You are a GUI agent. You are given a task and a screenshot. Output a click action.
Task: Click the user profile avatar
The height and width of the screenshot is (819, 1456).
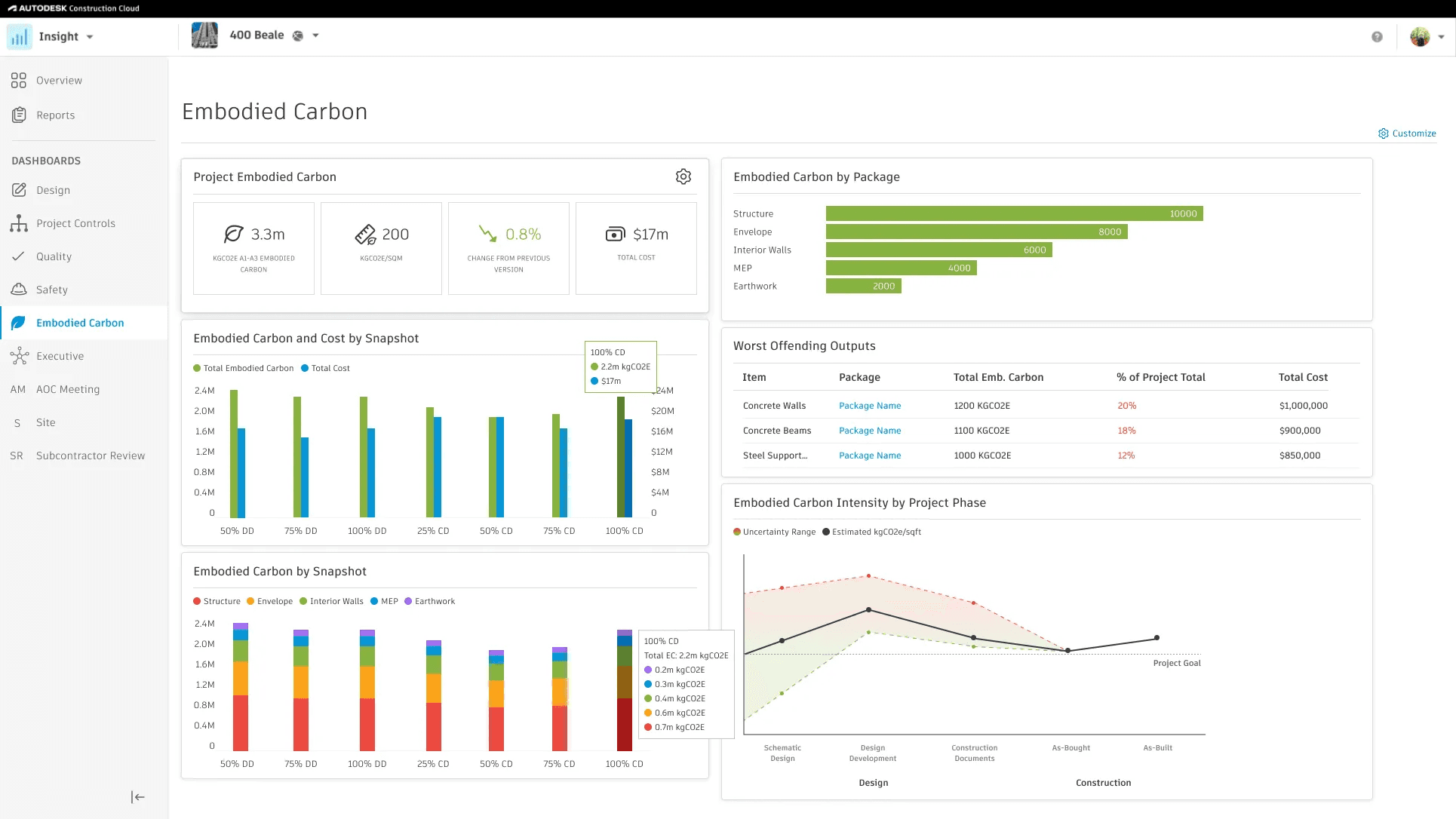tap(1420, 36)
